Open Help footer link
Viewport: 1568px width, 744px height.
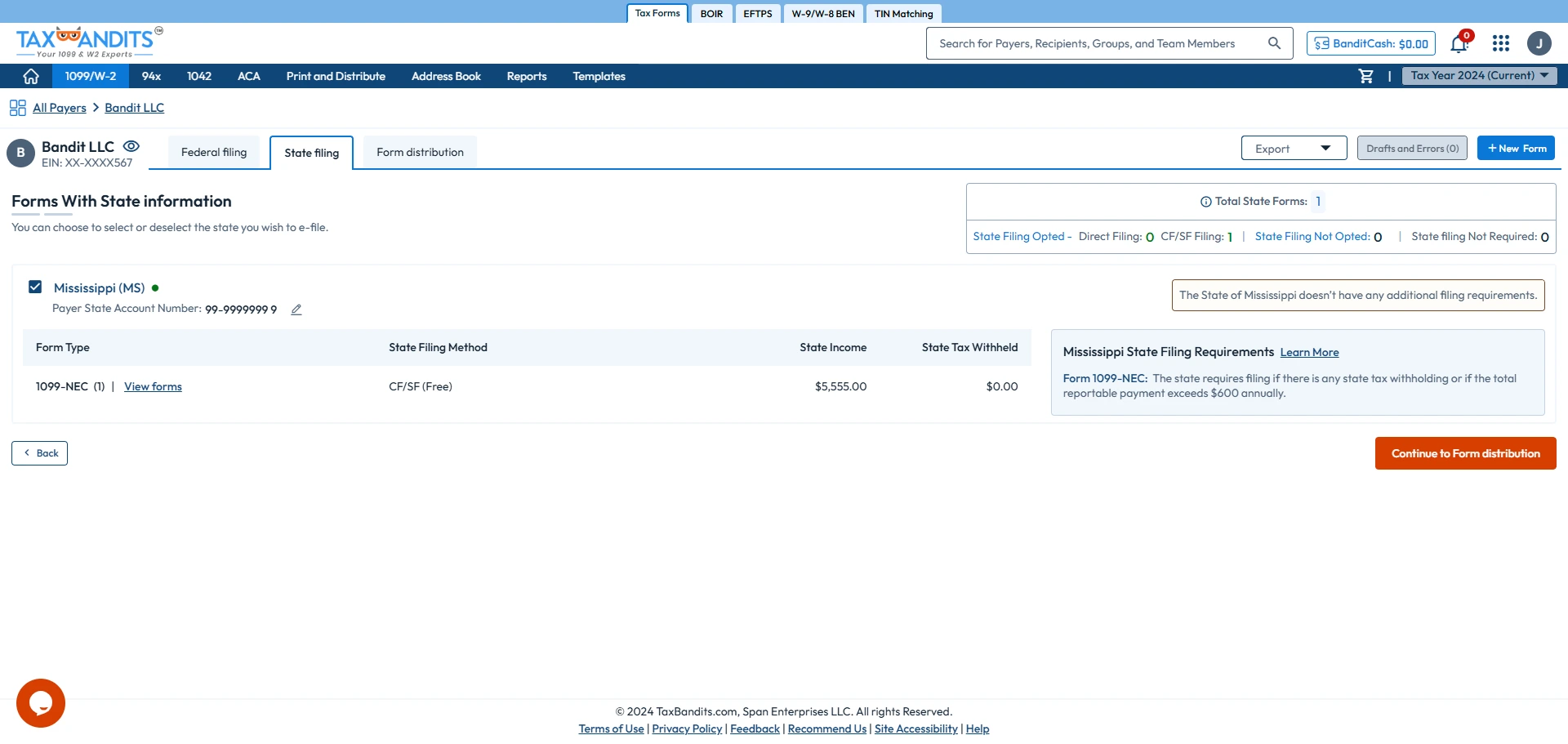coord(978,729)
